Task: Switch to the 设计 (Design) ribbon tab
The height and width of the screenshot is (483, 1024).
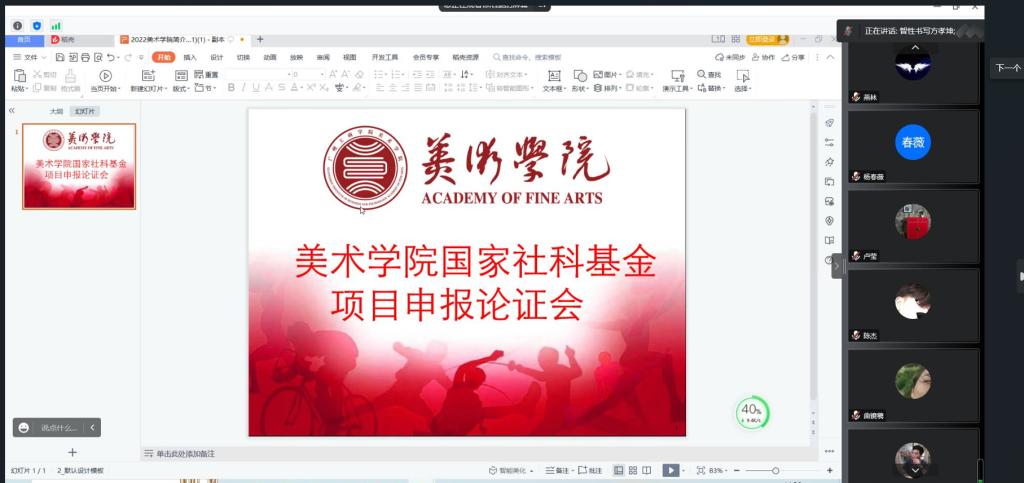Action: pyautogui.click(x=216, y=57)
